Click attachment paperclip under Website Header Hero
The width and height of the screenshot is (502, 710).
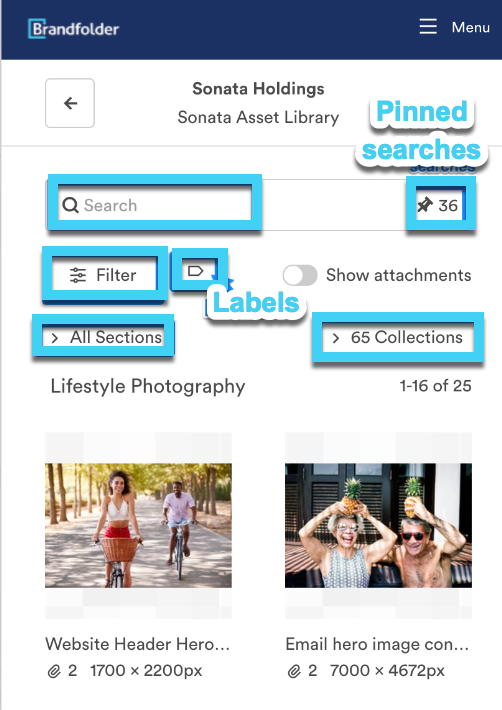54,671
